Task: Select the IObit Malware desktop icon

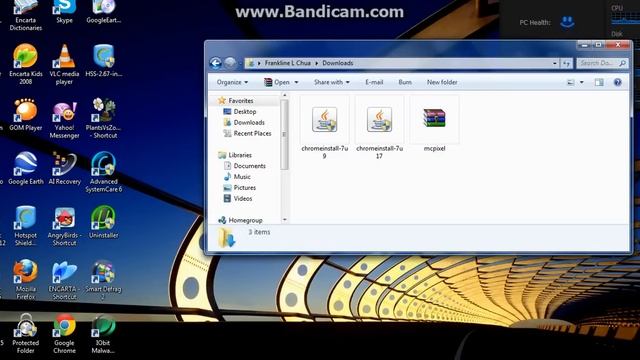Action: coord(104,333)
